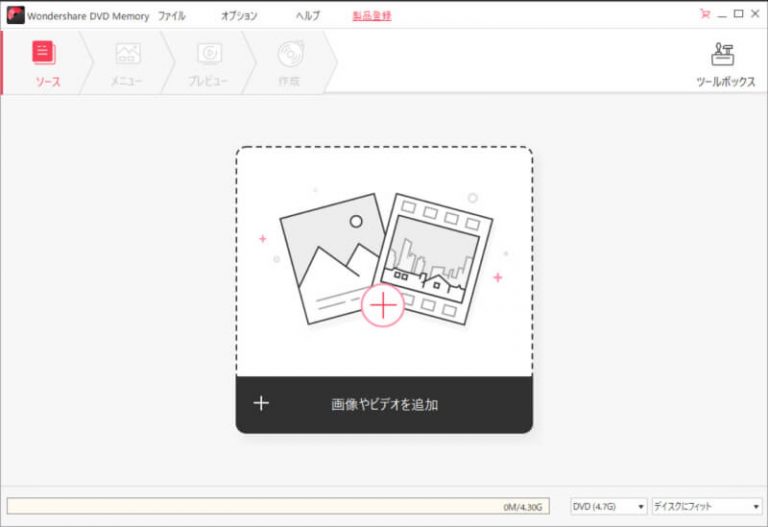Open the ヘルプ menu
768x527 pixels.
coord(308,16)
